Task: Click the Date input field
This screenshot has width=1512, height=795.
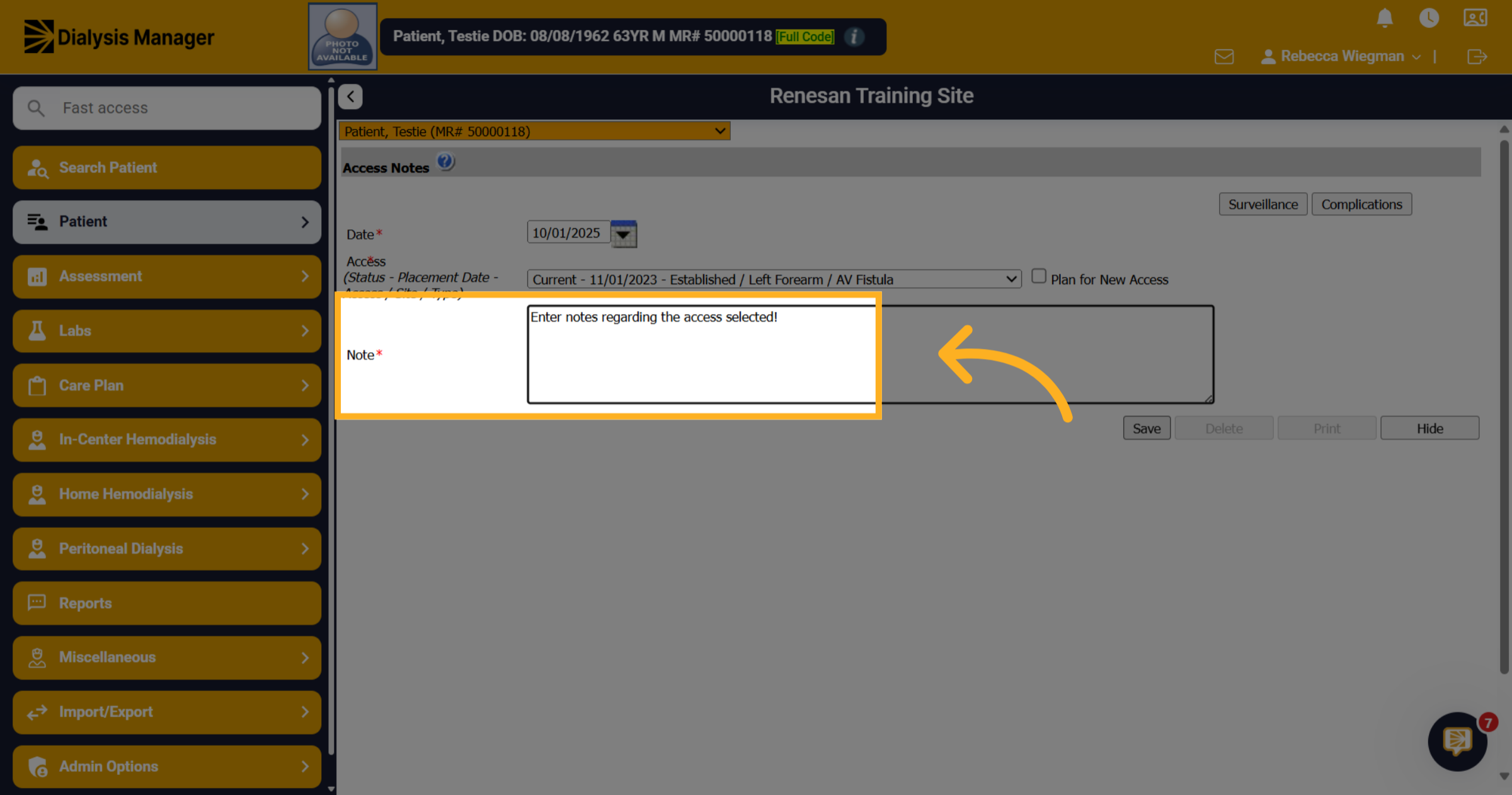Action: click(x=568, y=232)
